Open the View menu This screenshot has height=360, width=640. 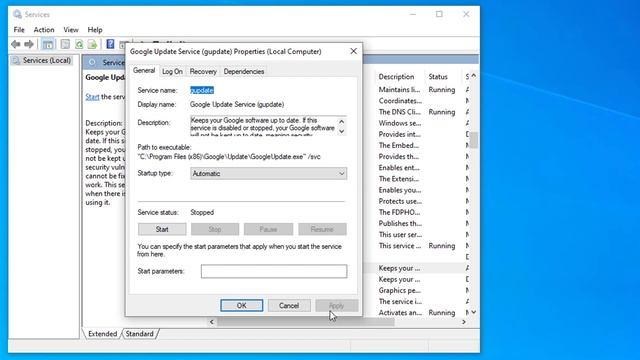point(71,30)
